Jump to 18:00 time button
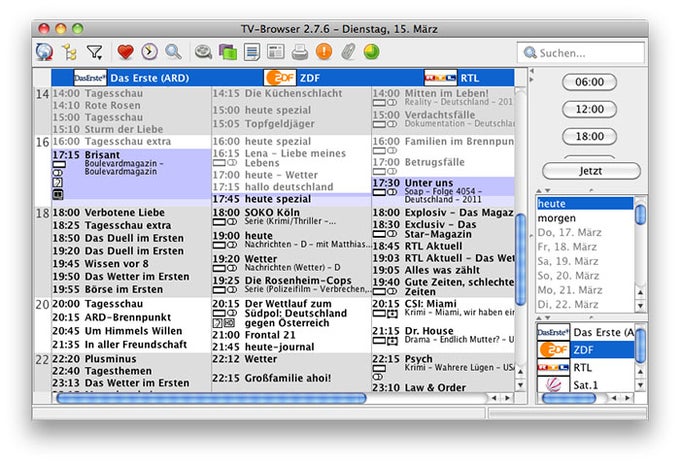680x464 pixels. (589, 137)
